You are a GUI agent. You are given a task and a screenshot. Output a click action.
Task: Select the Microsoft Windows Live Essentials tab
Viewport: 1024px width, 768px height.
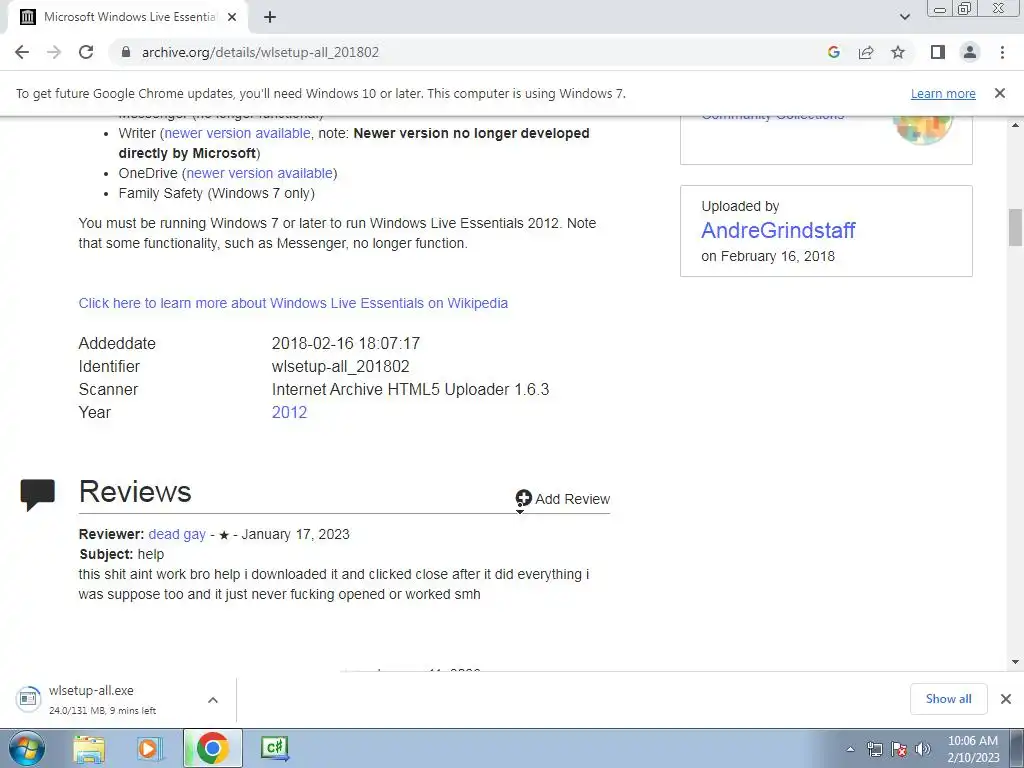[x=129, y=18]
